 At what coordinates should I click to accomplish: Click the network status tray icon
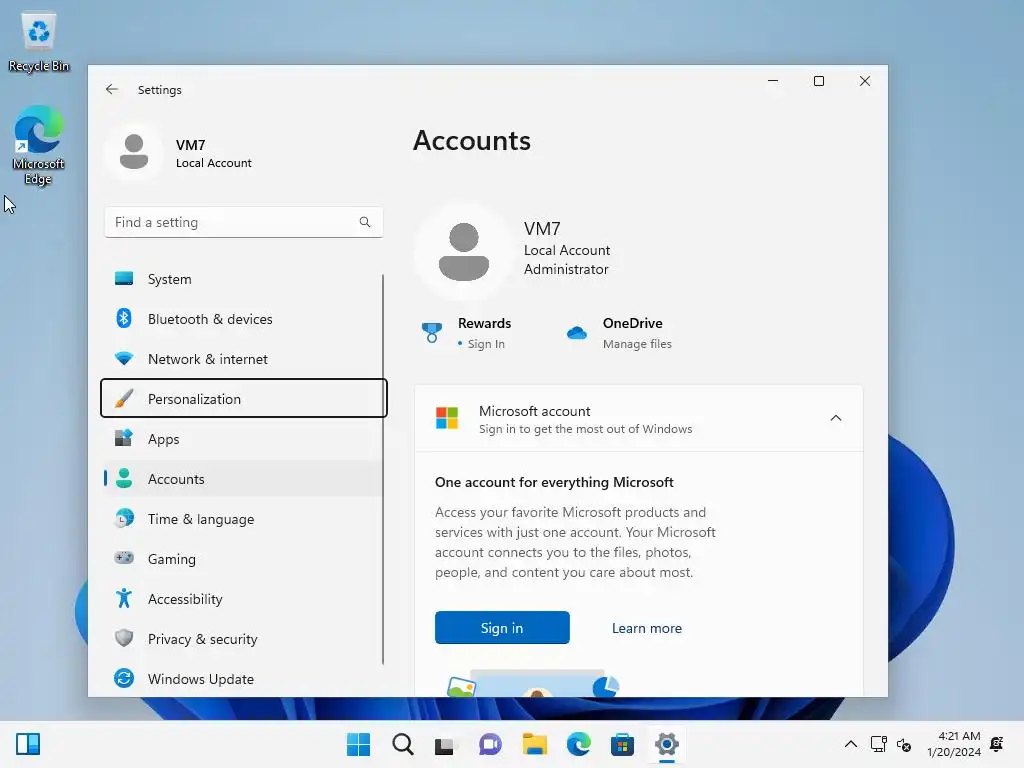(x=878, y=744)
